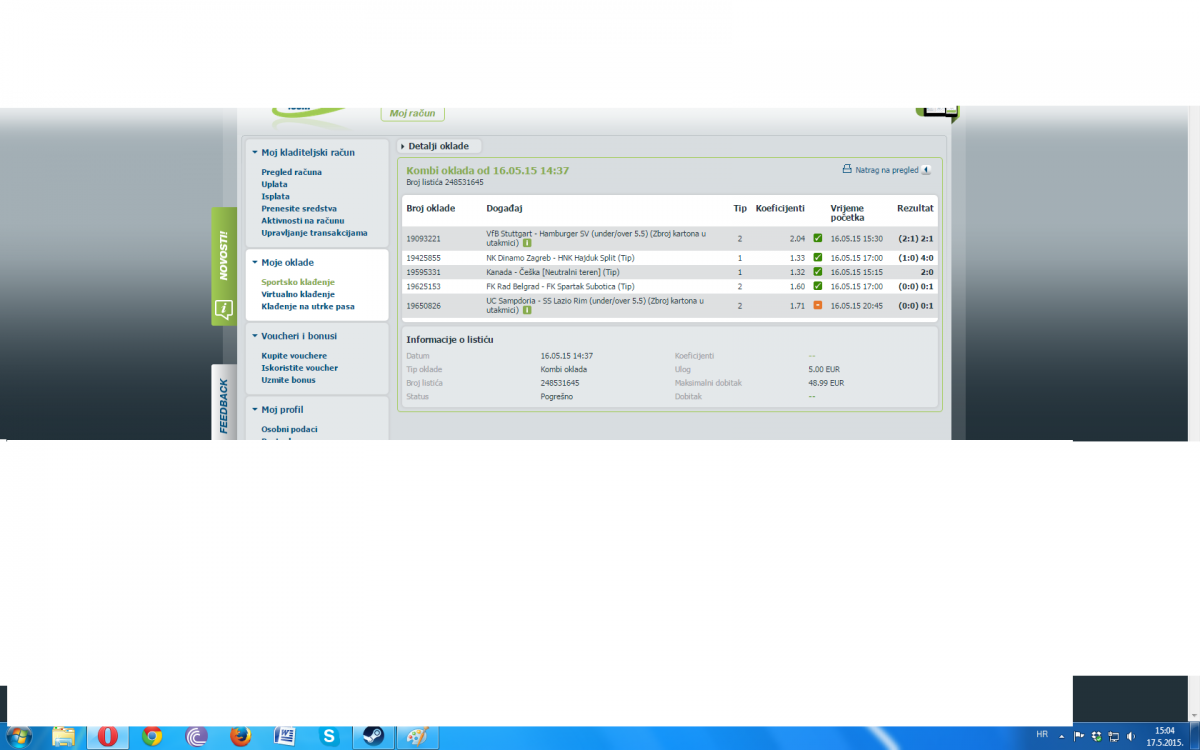The width and height of the screenshot is (1200, 750).
Task: Open Uzmite bonus link
Action: [x=288, y=380]
